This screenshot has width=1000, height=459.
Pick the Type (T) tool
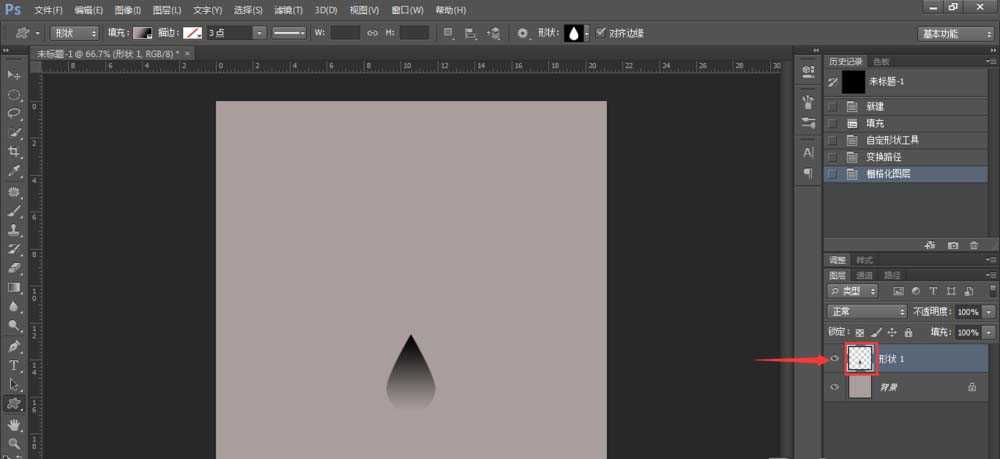pos(14,365)
